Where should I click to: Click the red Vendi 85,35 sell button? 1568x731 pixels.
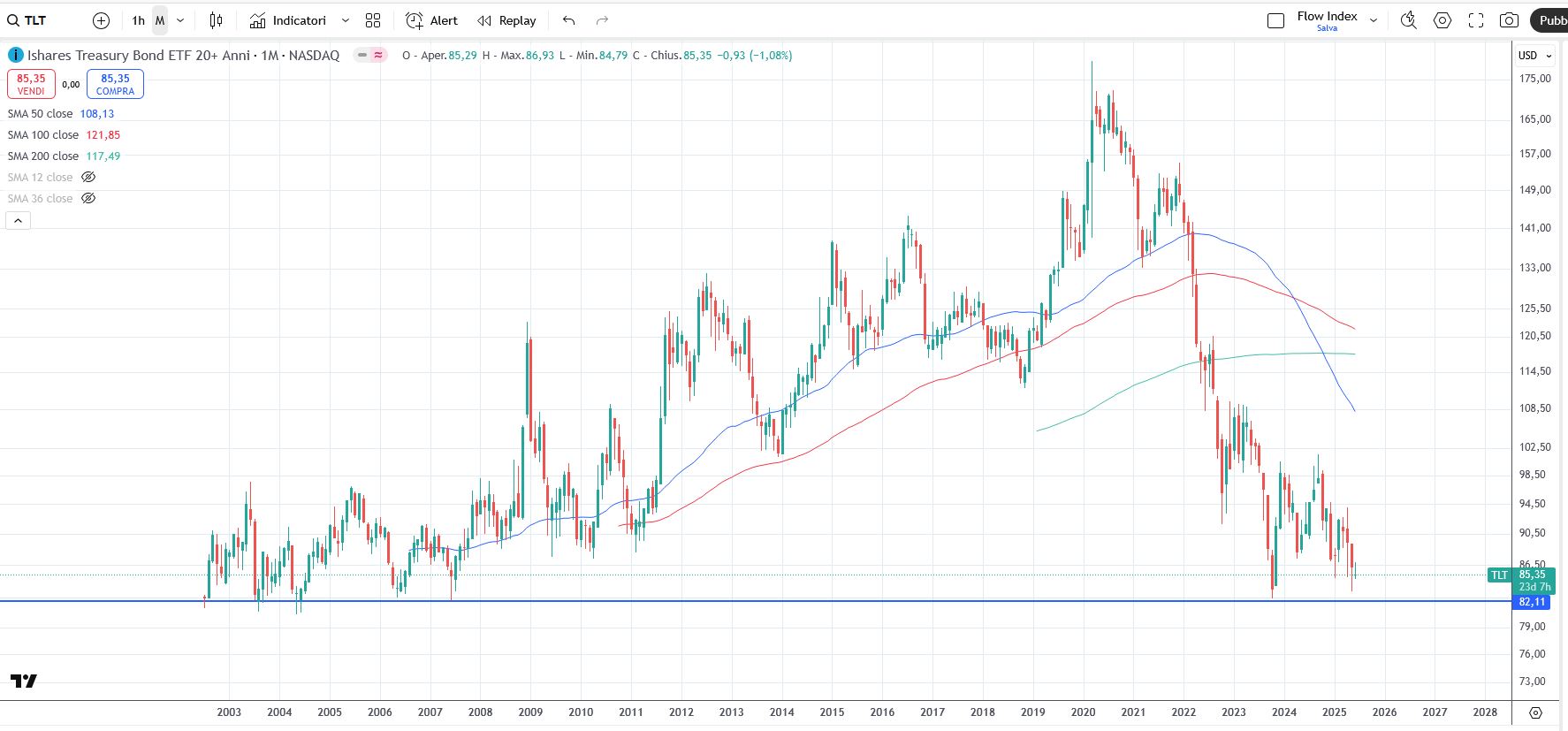pos(31,84)
